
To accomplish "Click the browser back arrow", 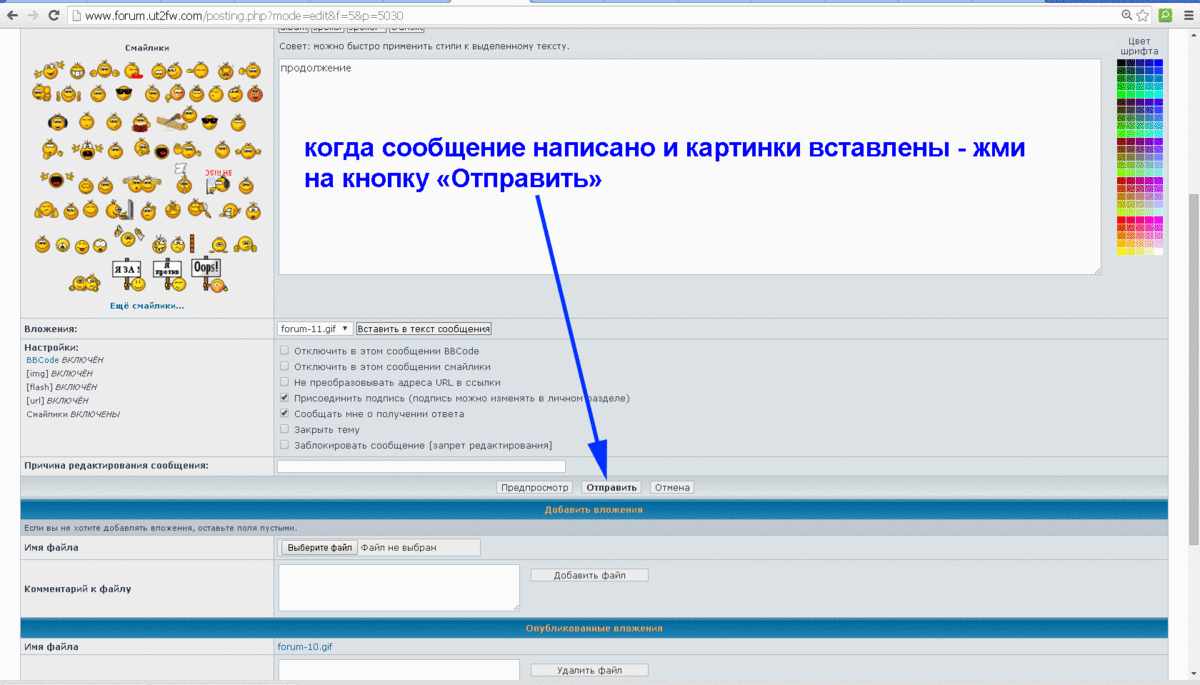I will (12, 15).
